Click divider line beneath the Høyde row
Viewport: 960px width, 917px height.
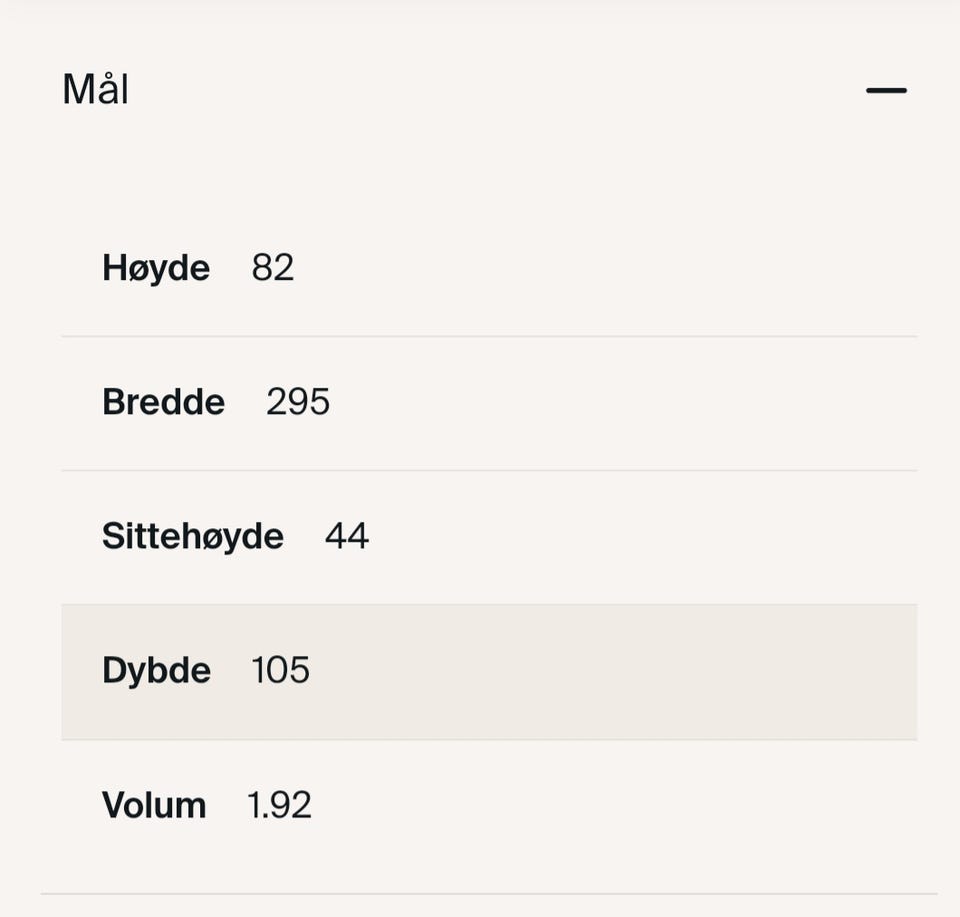coord(489,336)
